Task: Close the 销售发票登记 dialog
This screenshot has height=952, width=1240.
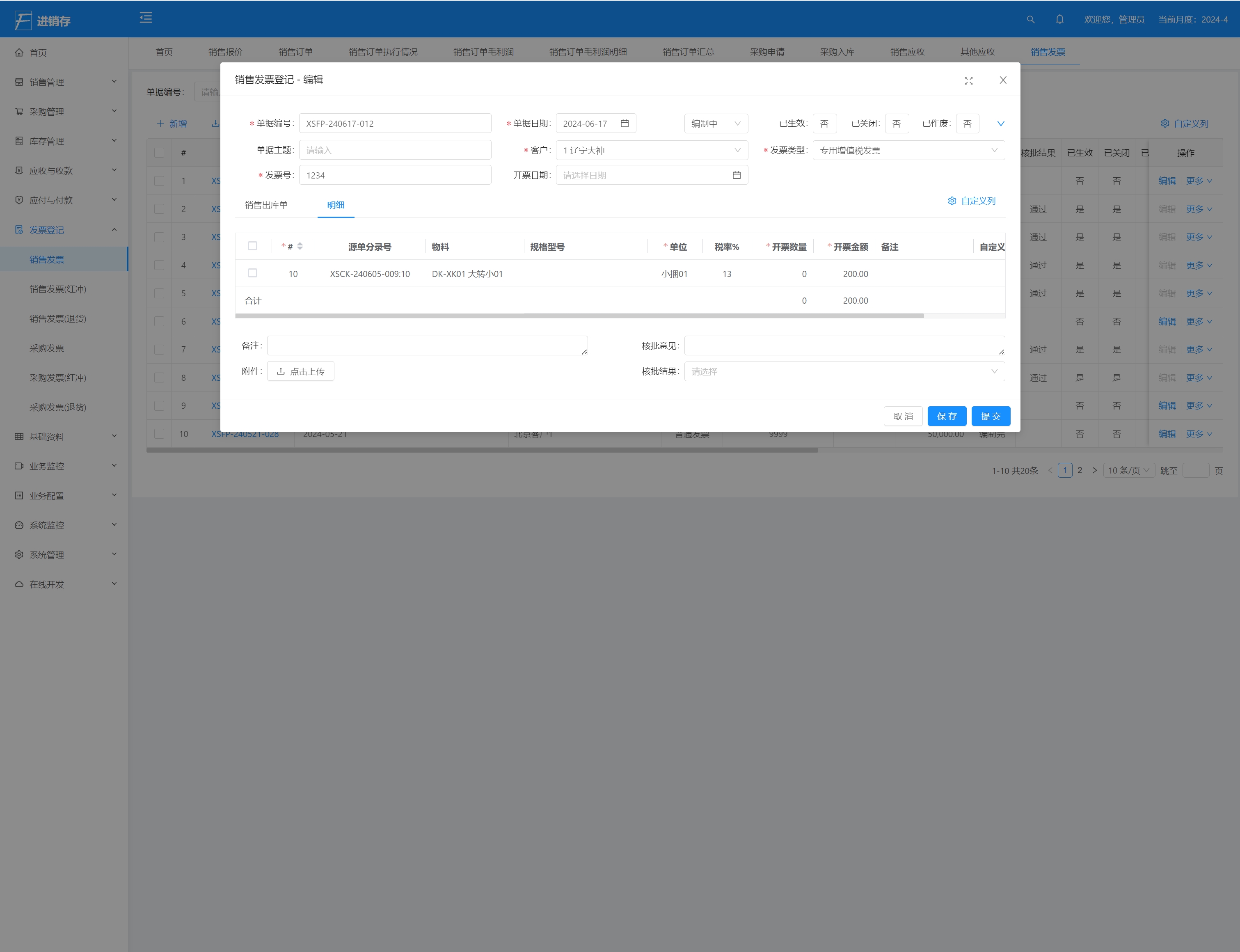Action: [x=1003, y=80]
